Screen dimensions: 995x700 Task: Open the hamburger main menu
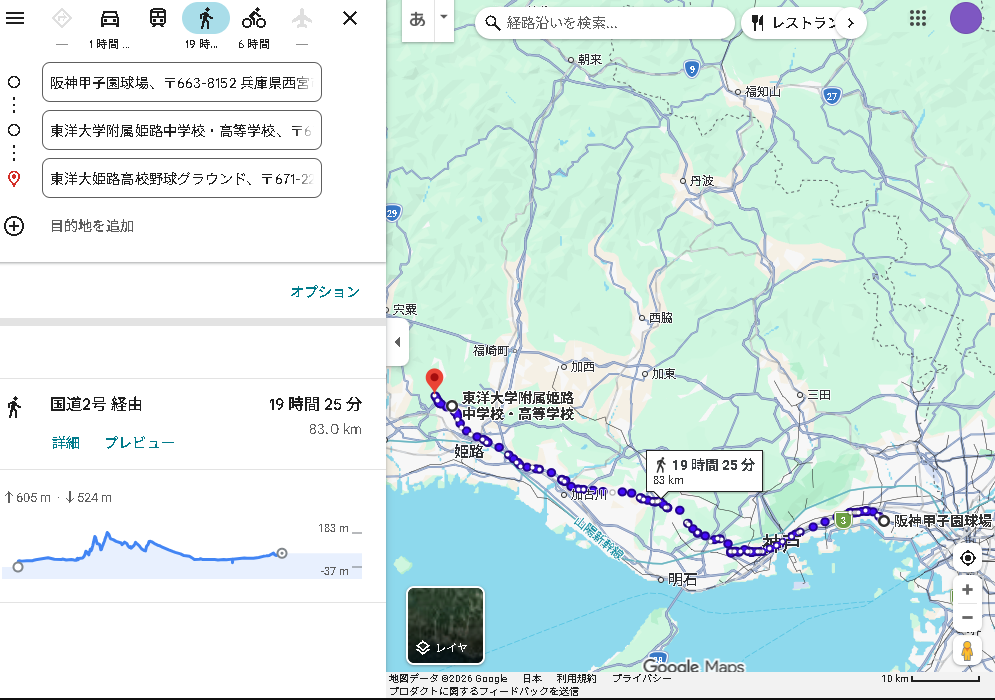[15, 18]
